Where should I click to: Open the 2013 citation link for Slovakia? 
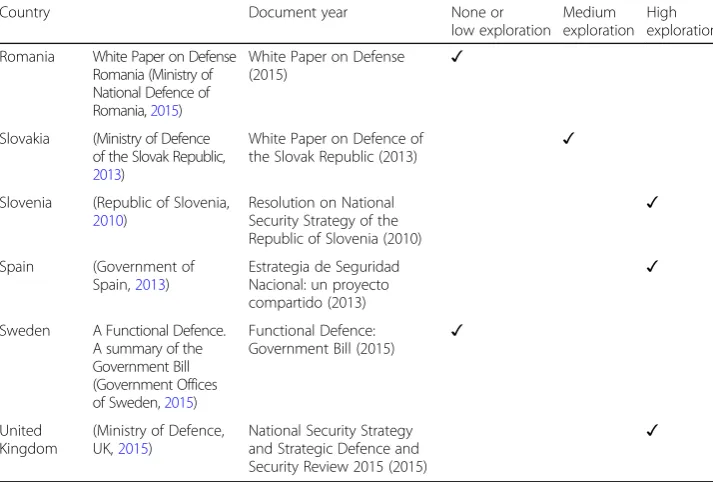tap(107, 175)
